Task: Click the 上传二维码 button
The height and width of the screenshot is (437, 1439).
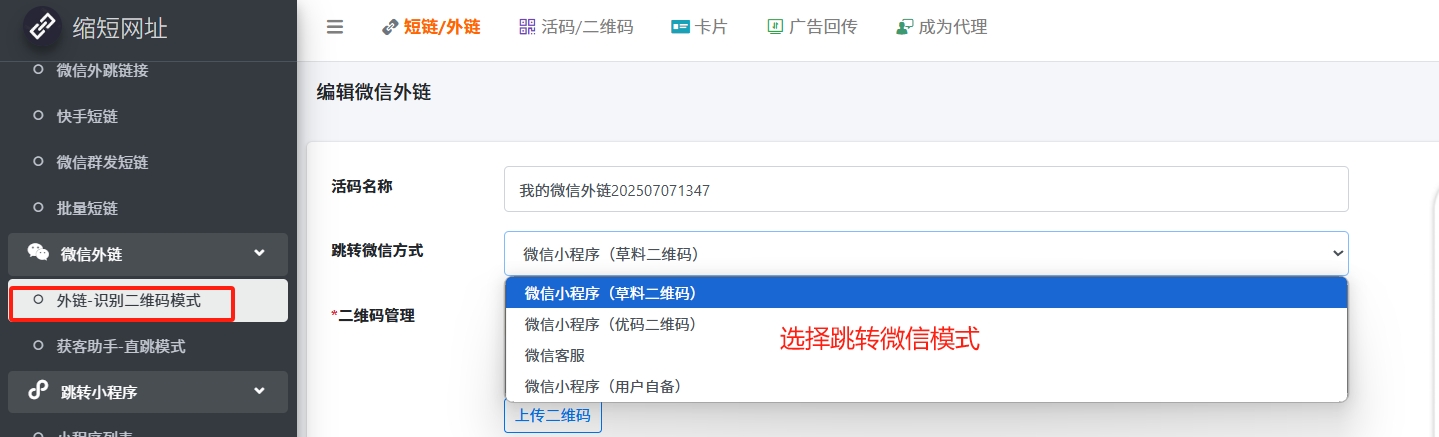Action: pyautogui.click(x=553, y=416)
